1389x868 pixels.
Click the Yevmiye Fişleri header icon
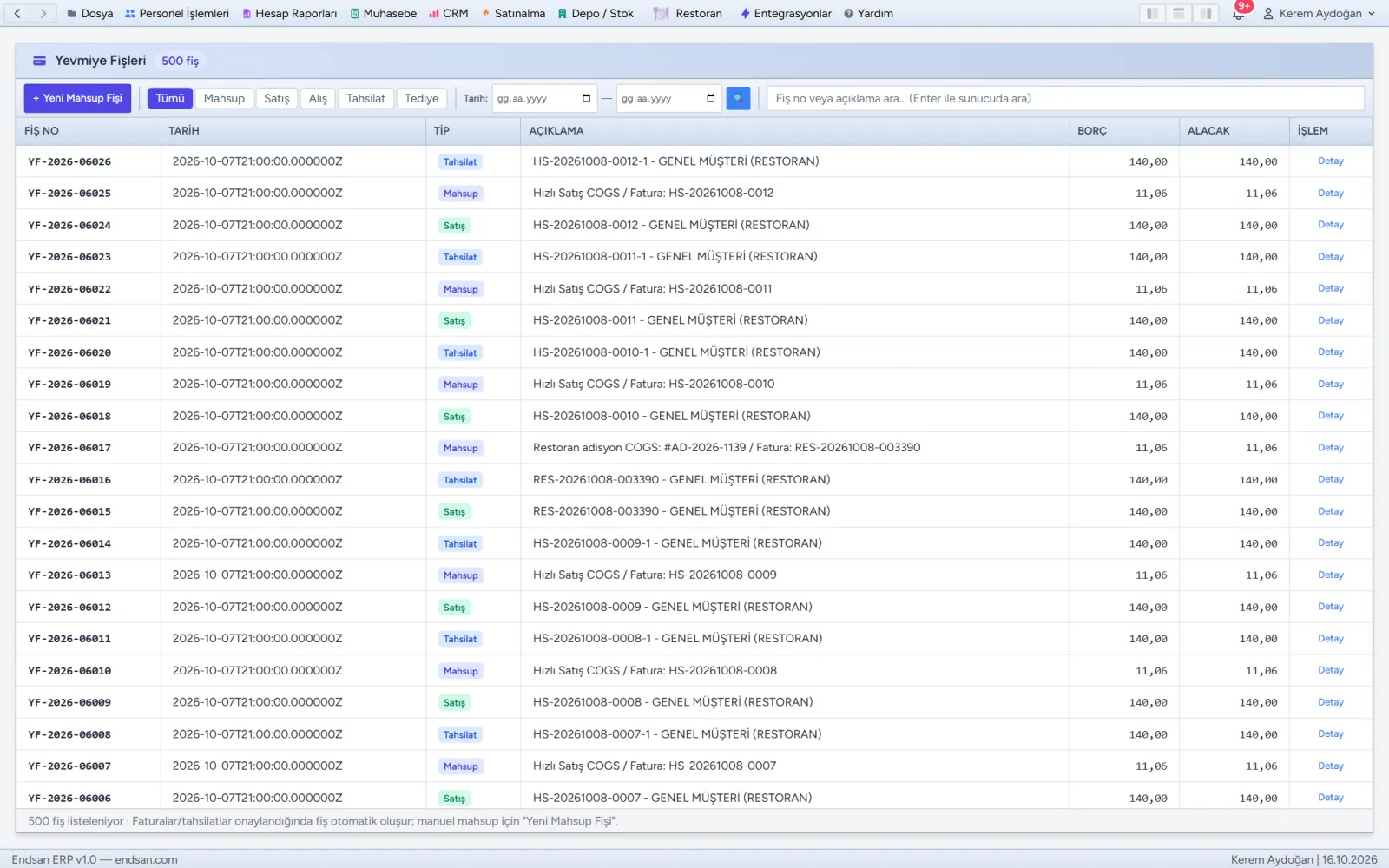point(39,61)
